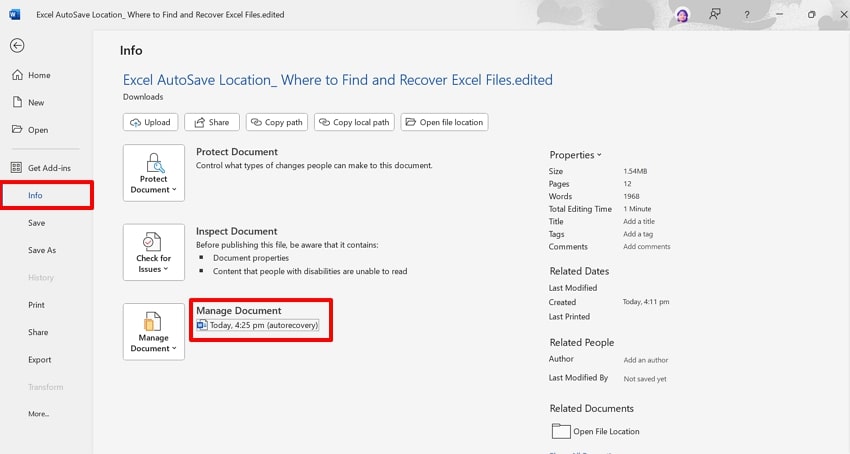The width and height of the screenshot is (850, 454).
Task: Click the 1.54MB size value
Action: tap(635, 171)
